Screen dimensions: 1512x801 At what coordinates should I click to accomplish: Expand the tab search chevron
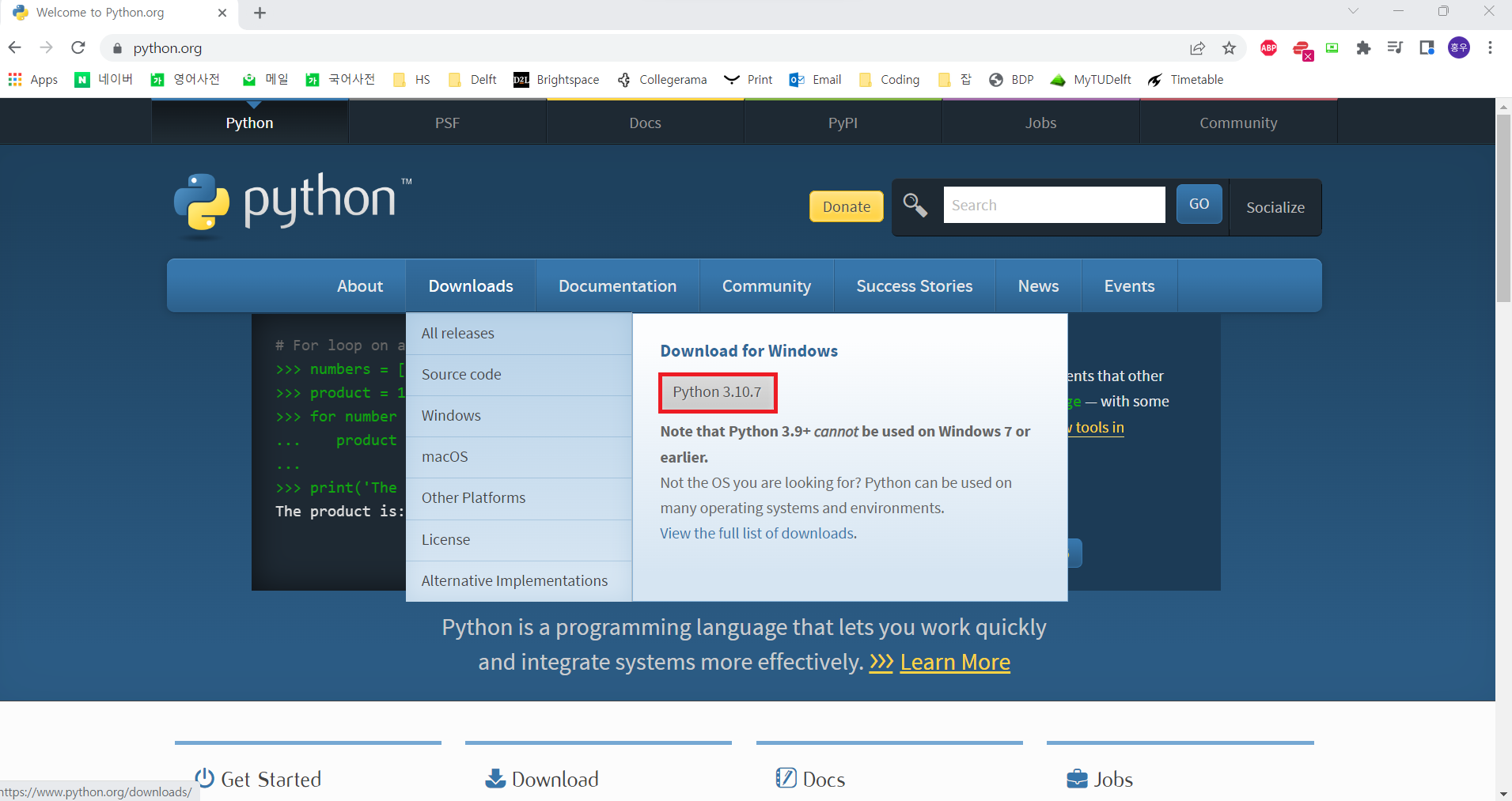pyautogui.click(x=1353, y=11)
